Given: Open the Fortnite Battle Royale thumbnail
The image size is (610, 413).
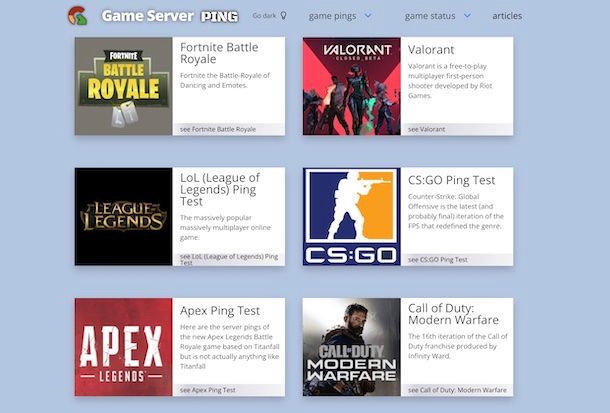Looking at the screenshot, I should 123,86.
